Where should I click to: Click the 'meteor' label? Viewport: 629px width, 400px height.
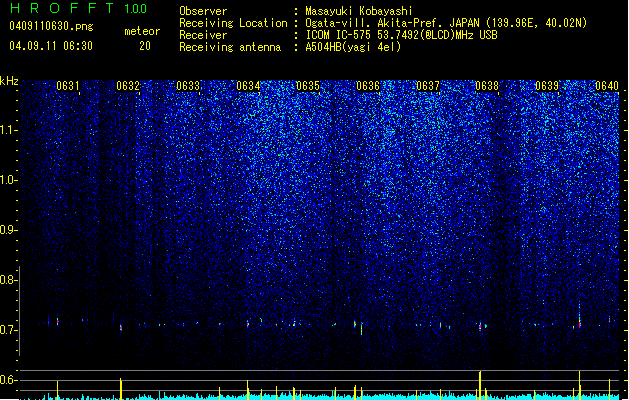(142, 31)
